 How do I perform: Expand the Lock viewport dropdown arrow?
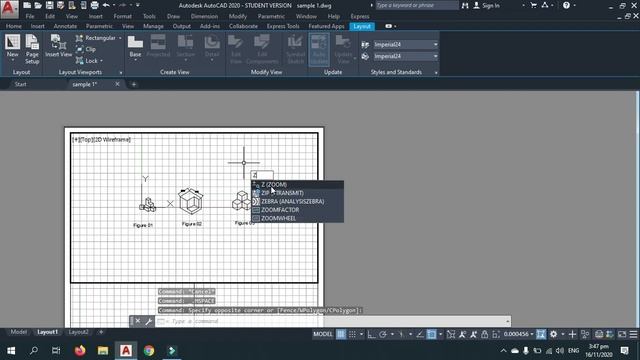click(101, 61)
